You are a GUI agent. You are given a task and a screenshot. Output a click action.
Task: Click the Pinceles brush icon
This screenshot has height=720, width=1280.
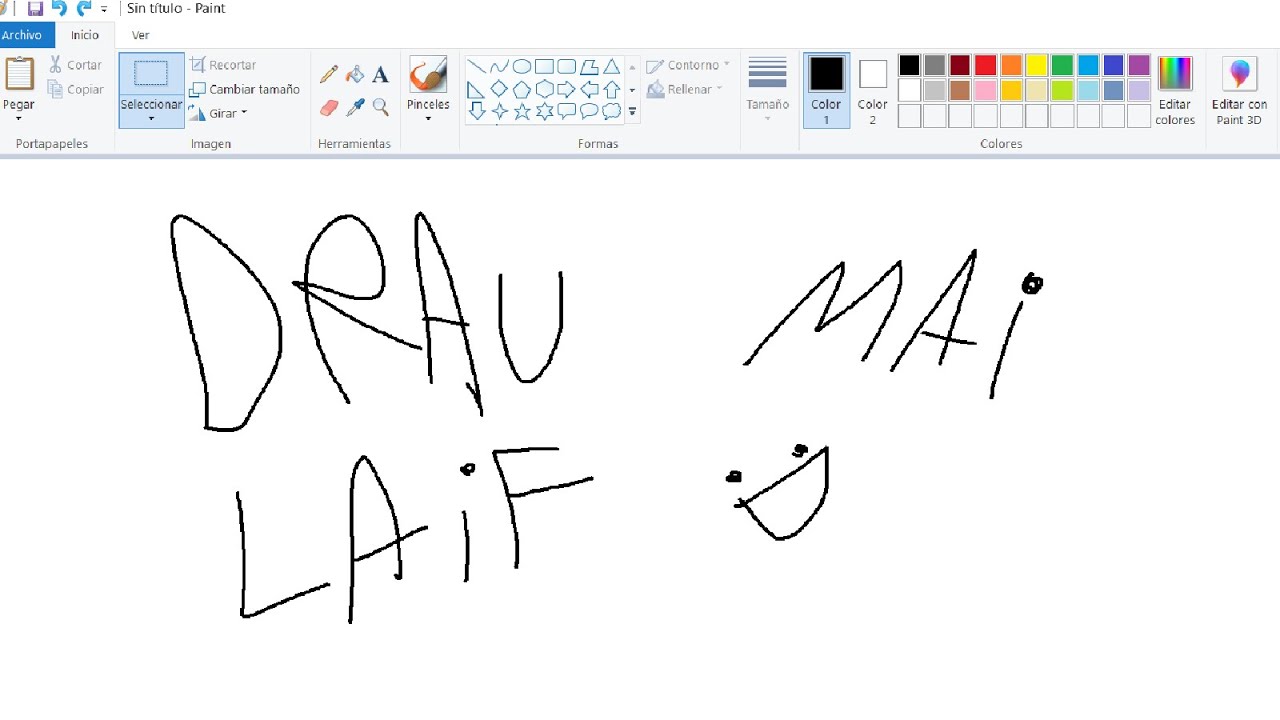pyautogui.click(x=428, y=74)
